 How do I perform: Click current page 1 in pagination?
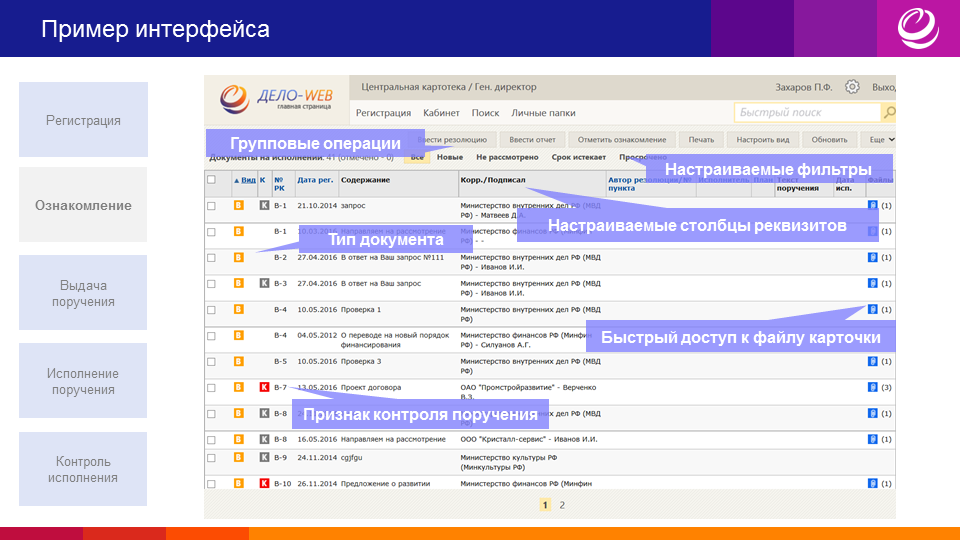pyautogui.click(x=545, y=505)
